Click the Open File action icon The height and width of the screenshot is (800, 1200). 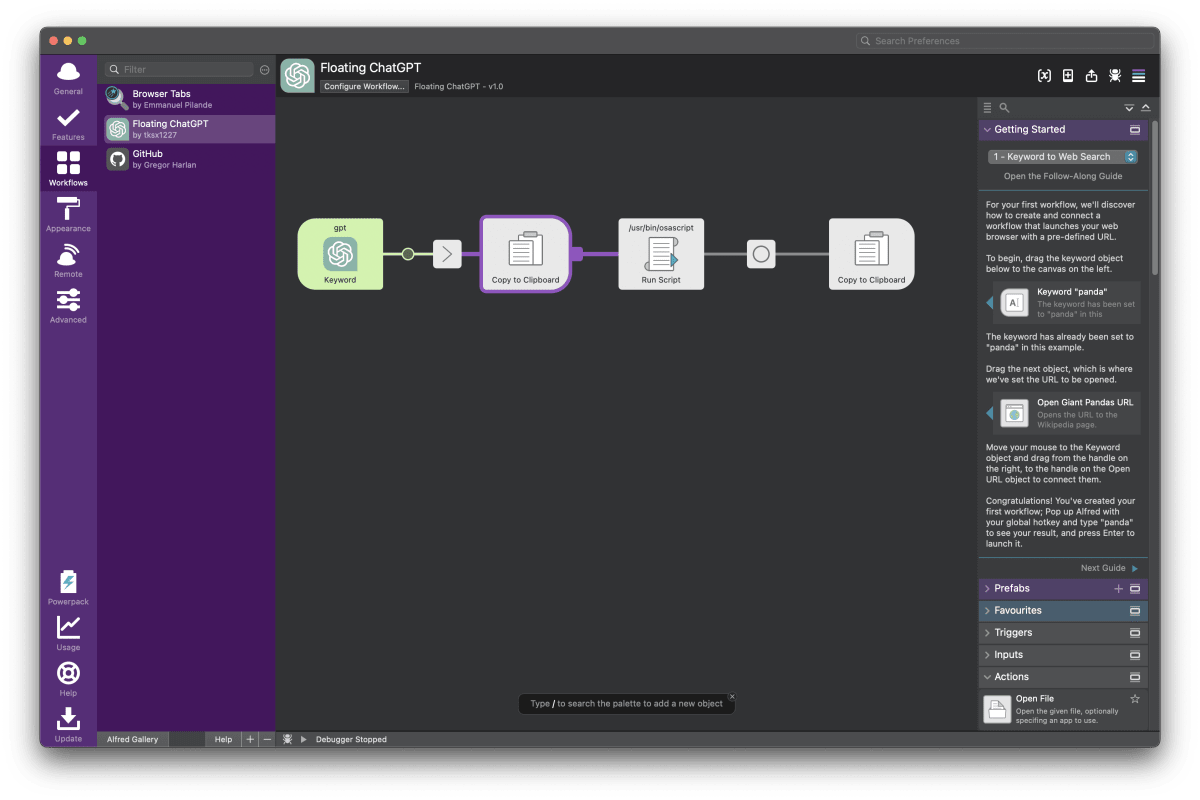[x=997, y=710]
